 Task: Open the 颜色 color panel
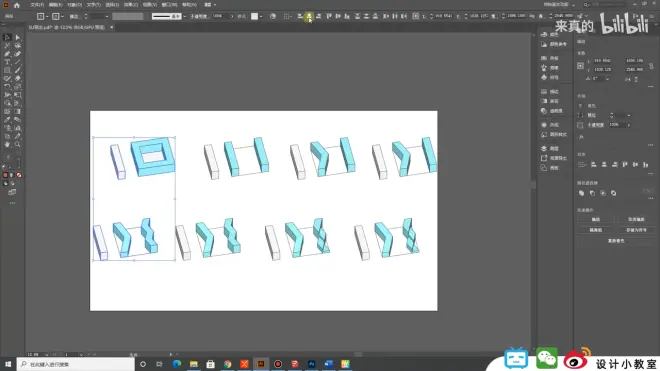(x=550, y=35)
